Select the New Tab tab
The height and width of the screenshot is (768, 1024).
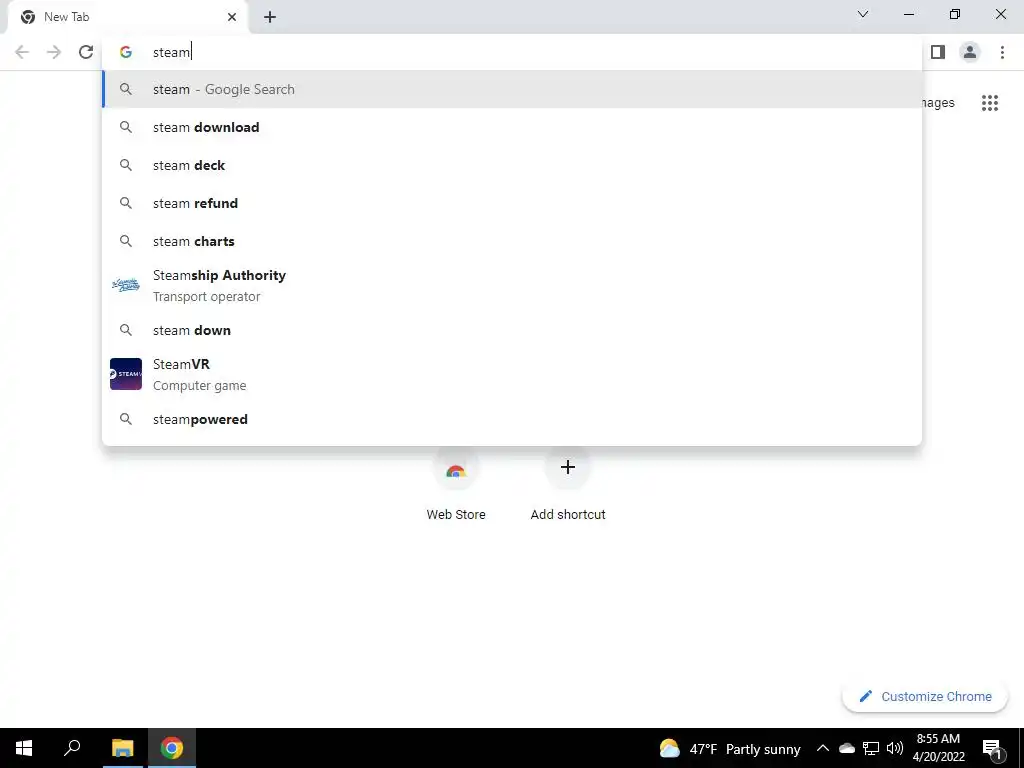[x=127, y=18]
